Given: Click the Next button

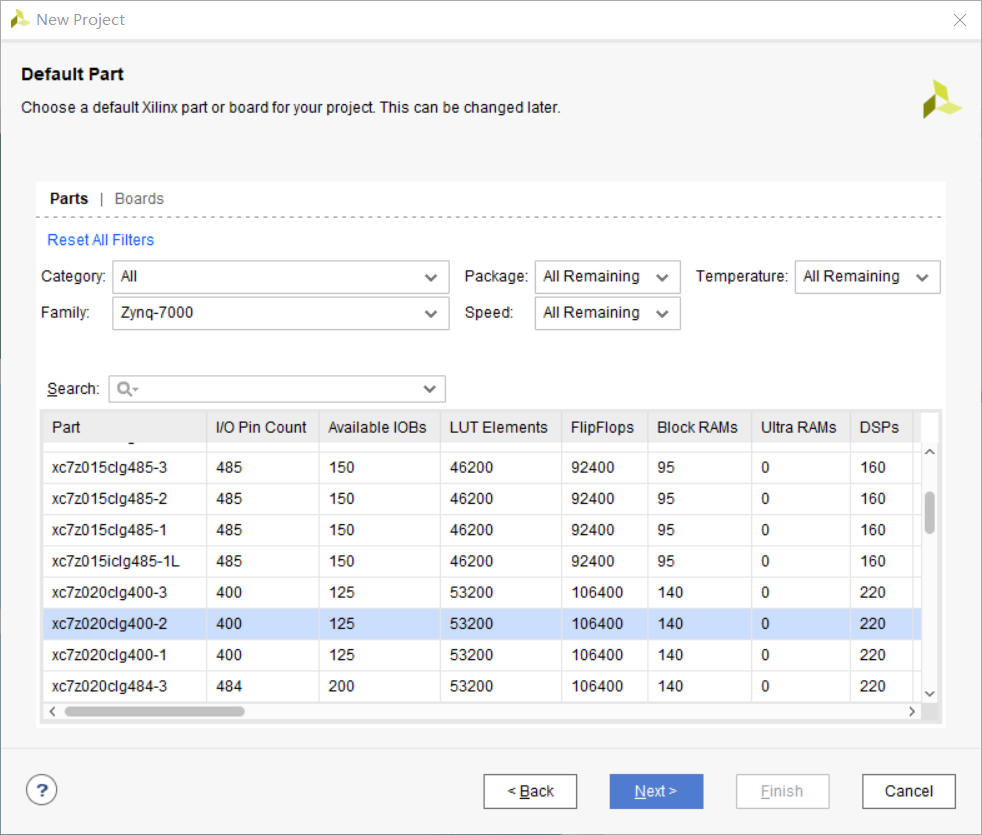Looking at the screenshot, I should pos(656,791).
